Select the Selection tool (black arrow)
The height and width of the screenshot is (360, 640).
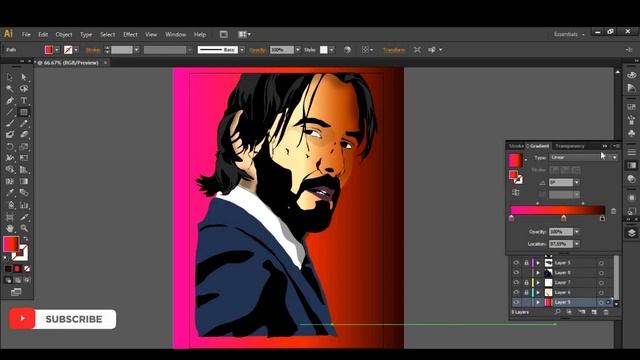[10, 77]
